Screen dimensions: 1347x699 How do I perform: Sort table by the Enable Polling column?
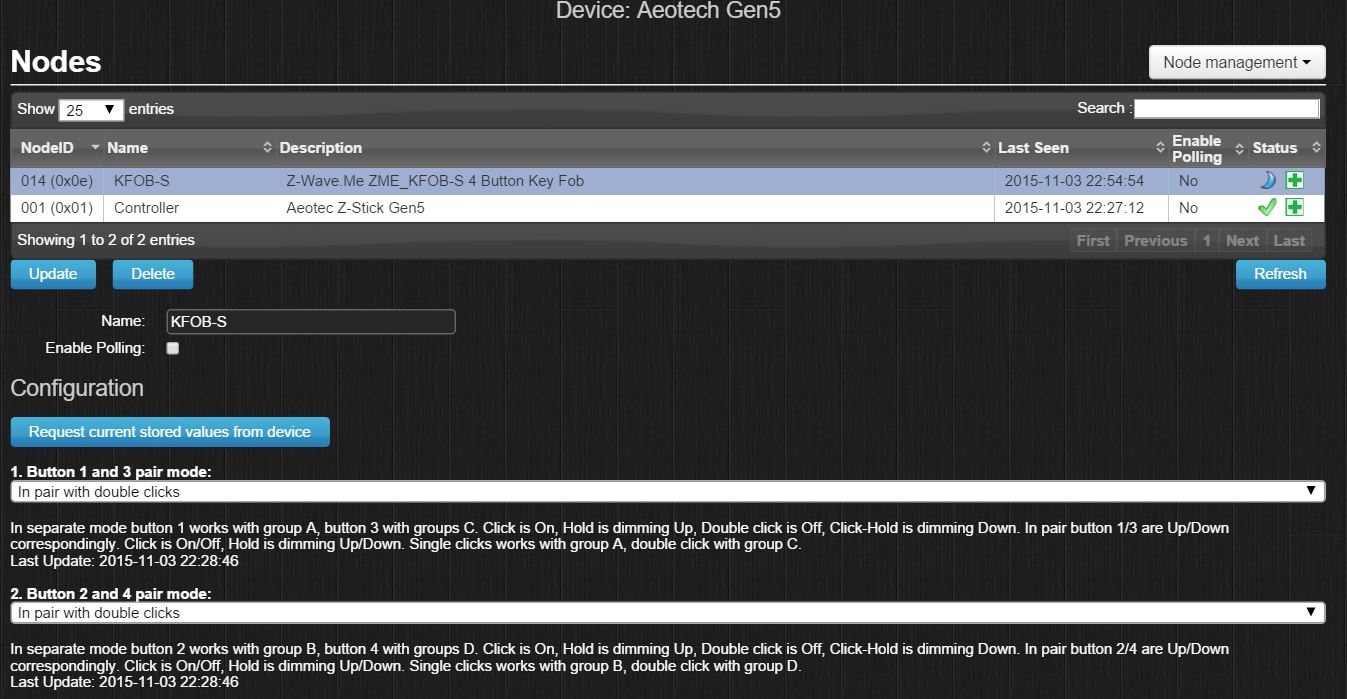coord(1208,148)
